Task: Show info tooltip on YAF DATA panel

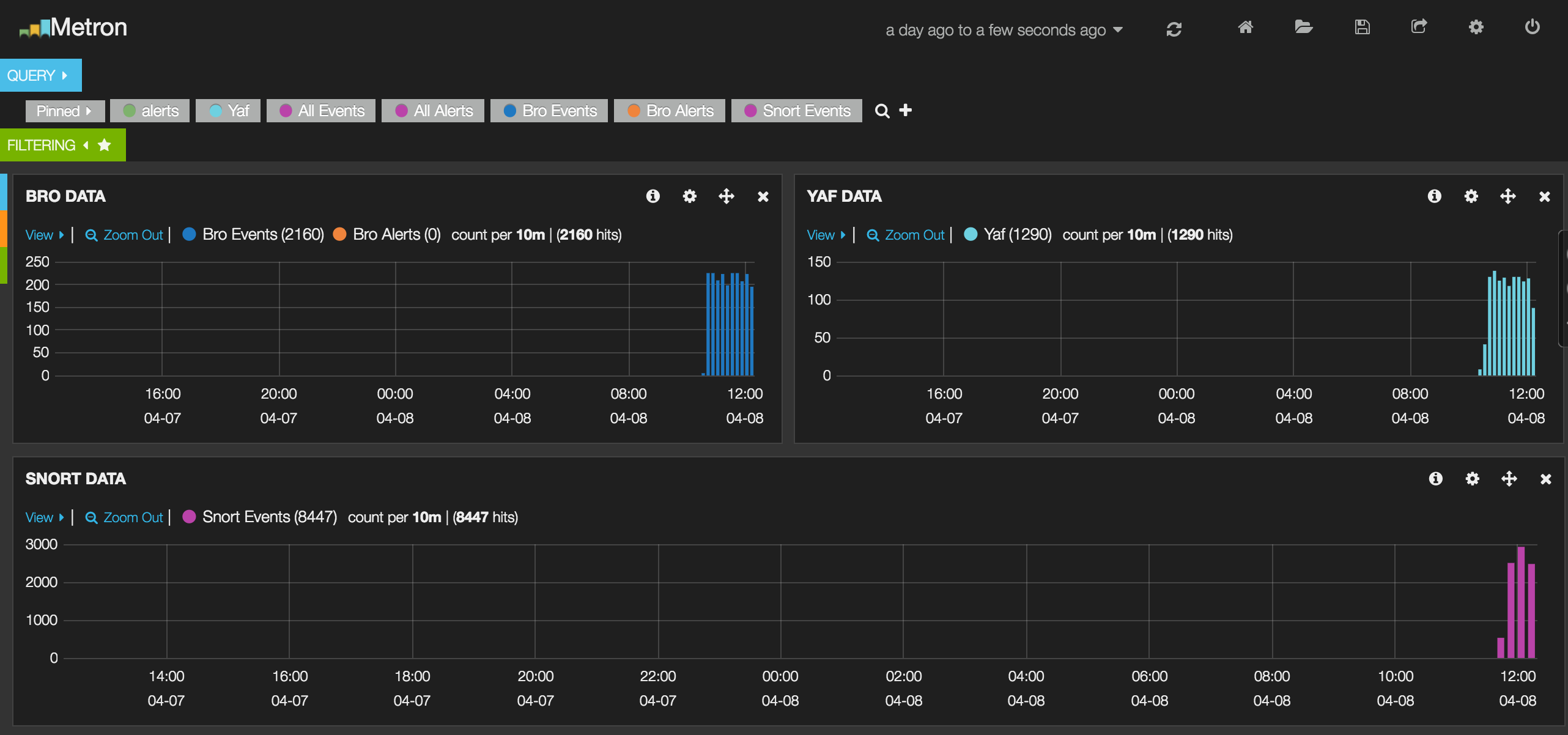Action: [1434, 196]
